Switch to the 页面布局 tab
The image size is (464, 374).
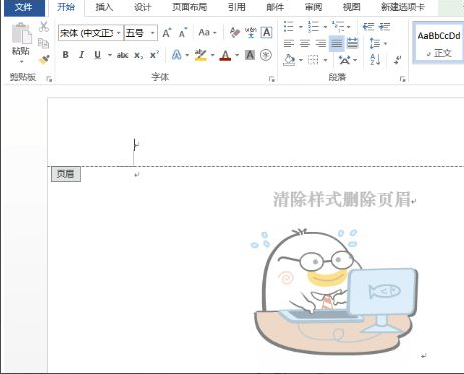click(190, 7)
